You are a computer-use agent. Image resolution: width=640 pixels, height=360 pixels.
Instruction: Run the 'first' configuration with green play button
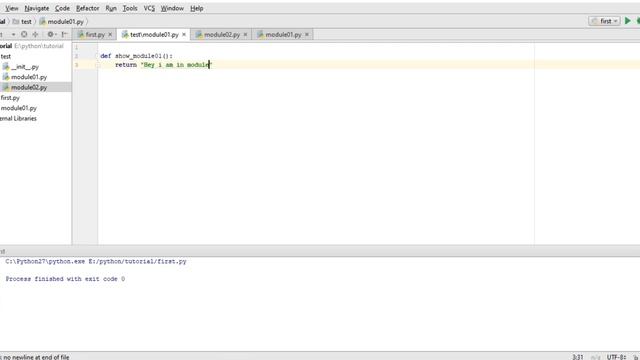tap(628, 21)
